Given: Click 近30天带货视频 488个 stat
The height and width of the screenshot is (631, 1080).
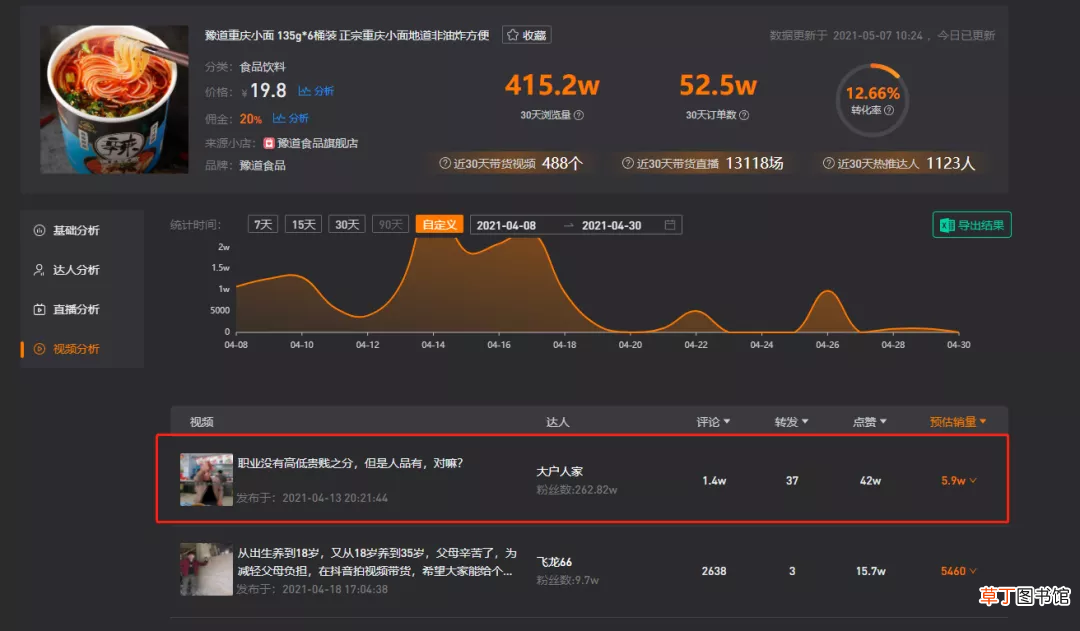Looking at the screenshot, I should [510, 163].
